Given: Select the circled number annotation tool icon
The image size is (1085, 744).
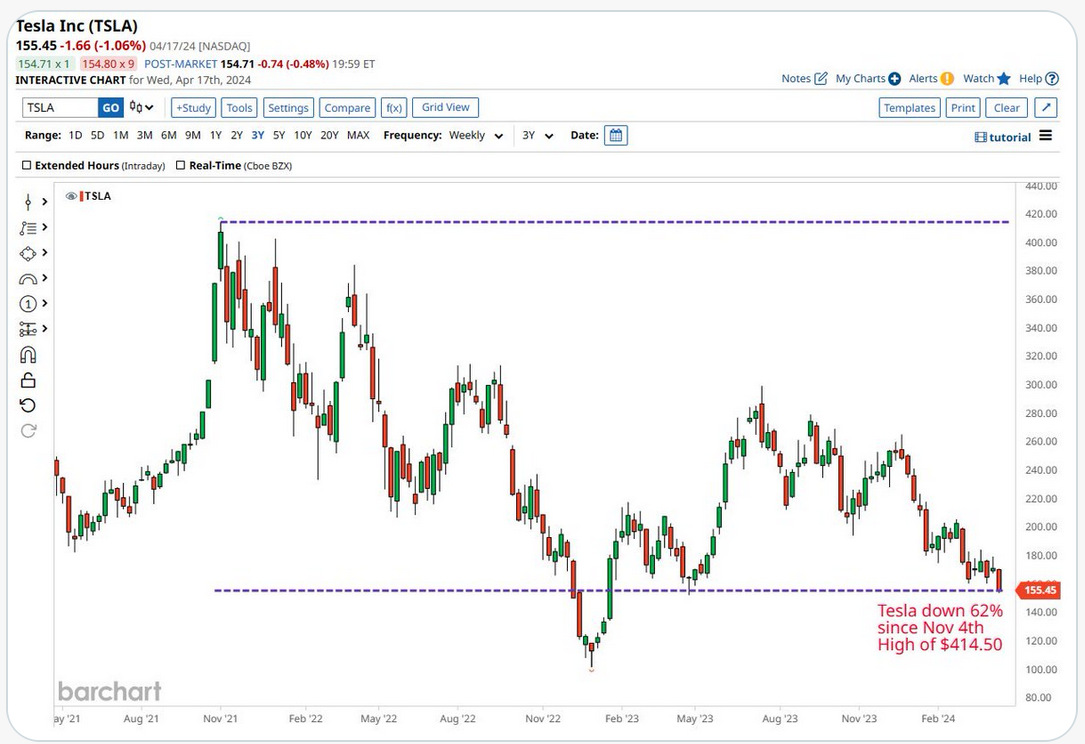Looking at the screenshot, I should pos(28,303).
